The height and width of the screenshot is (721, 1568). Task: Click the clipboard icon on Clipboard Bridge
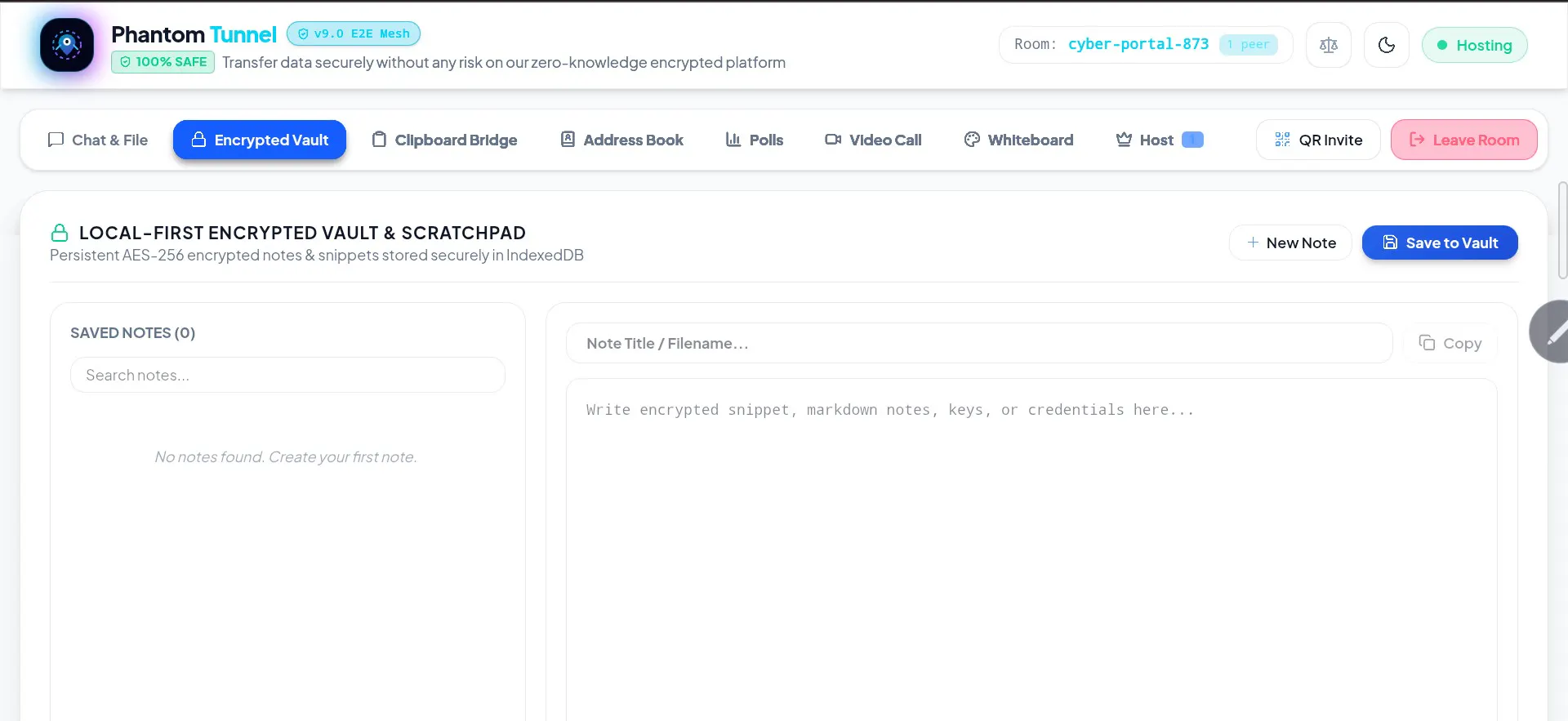[x=379, y=140]
